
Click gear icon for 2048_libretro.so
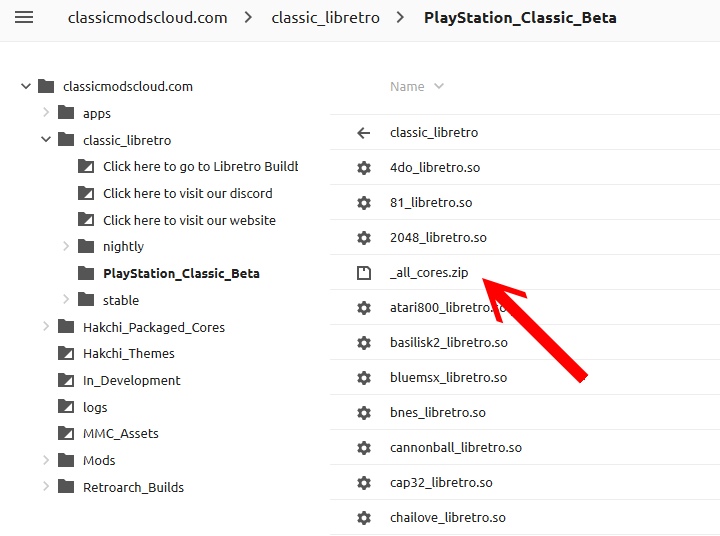[x=364, y=237]
